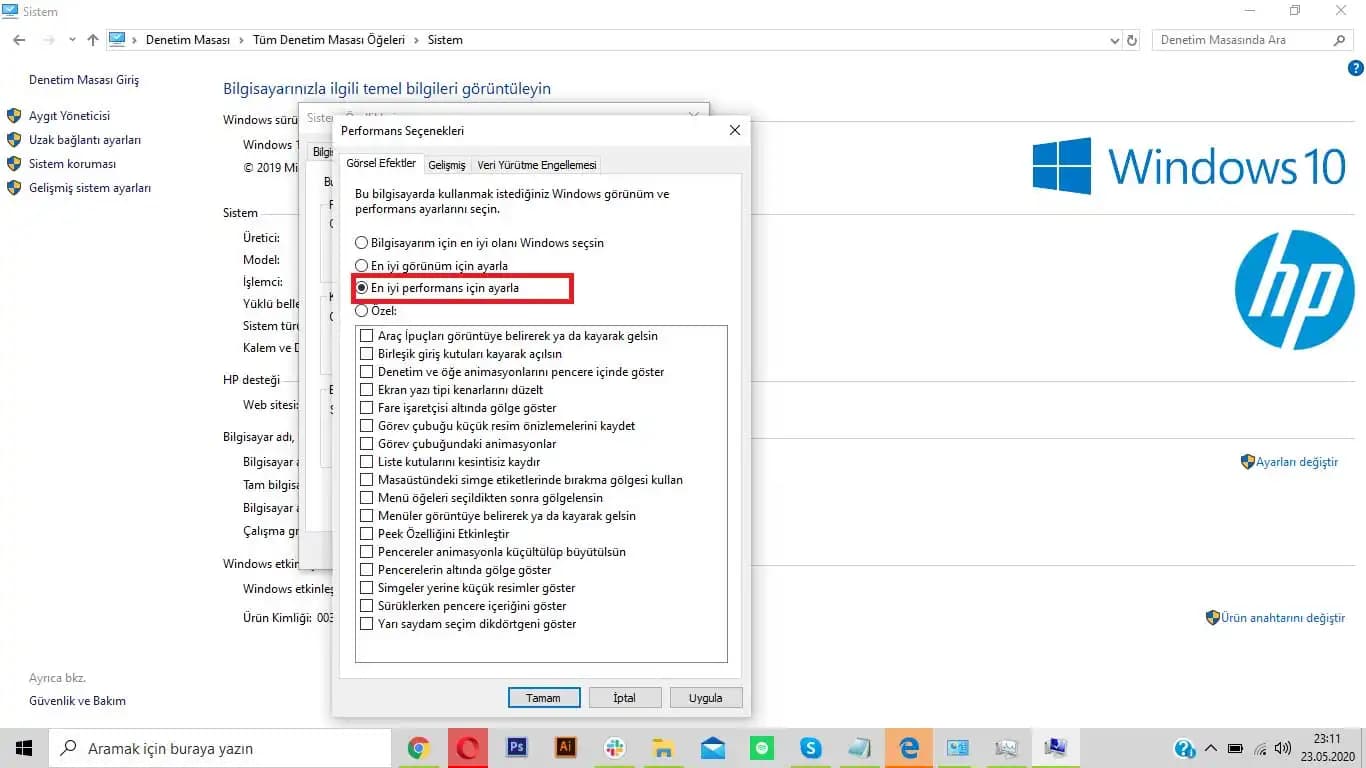Click the Skype taskbar icon
This screenshot has width=1366, height=768.
(811, 748)
